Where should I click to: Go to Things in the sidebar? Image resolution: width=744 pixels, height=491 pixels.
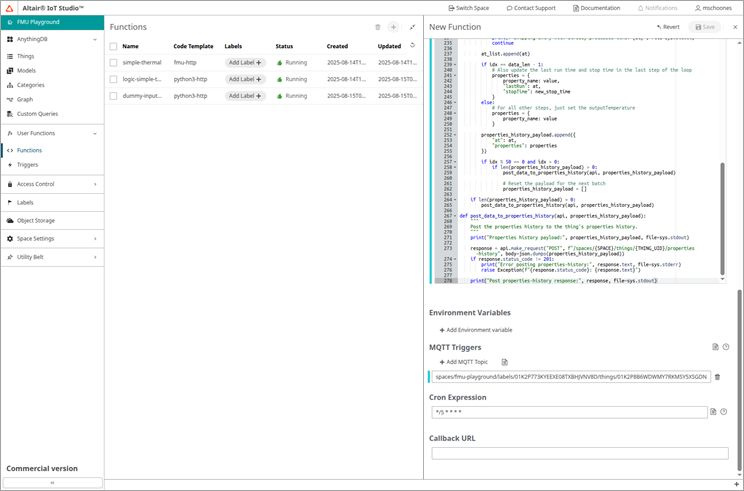coord(25,56)
